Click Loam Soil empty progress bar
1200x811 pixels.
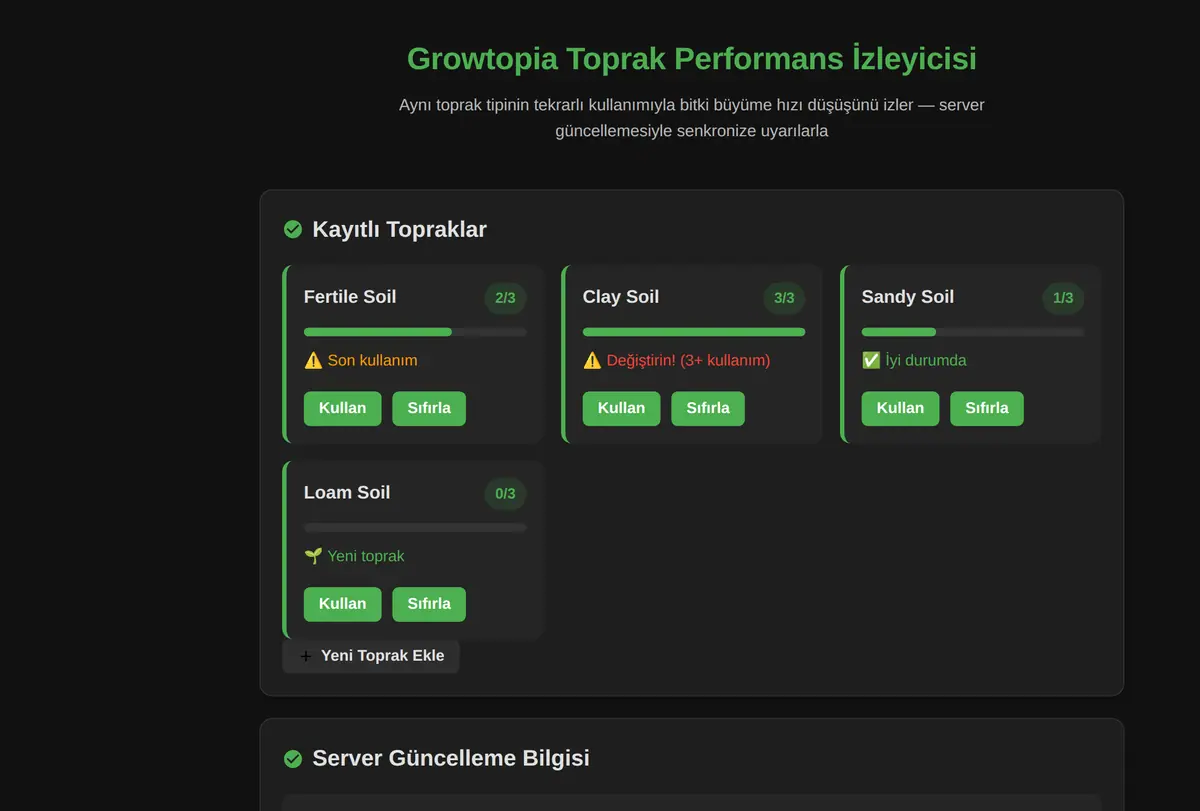pos(415,528)
